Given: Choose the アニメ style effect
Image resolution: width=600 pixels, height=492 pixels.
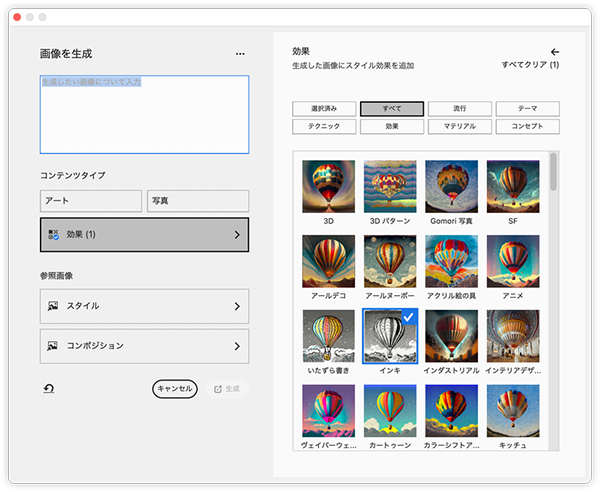Looking at the screenshot, I should (x=512, y=260).
